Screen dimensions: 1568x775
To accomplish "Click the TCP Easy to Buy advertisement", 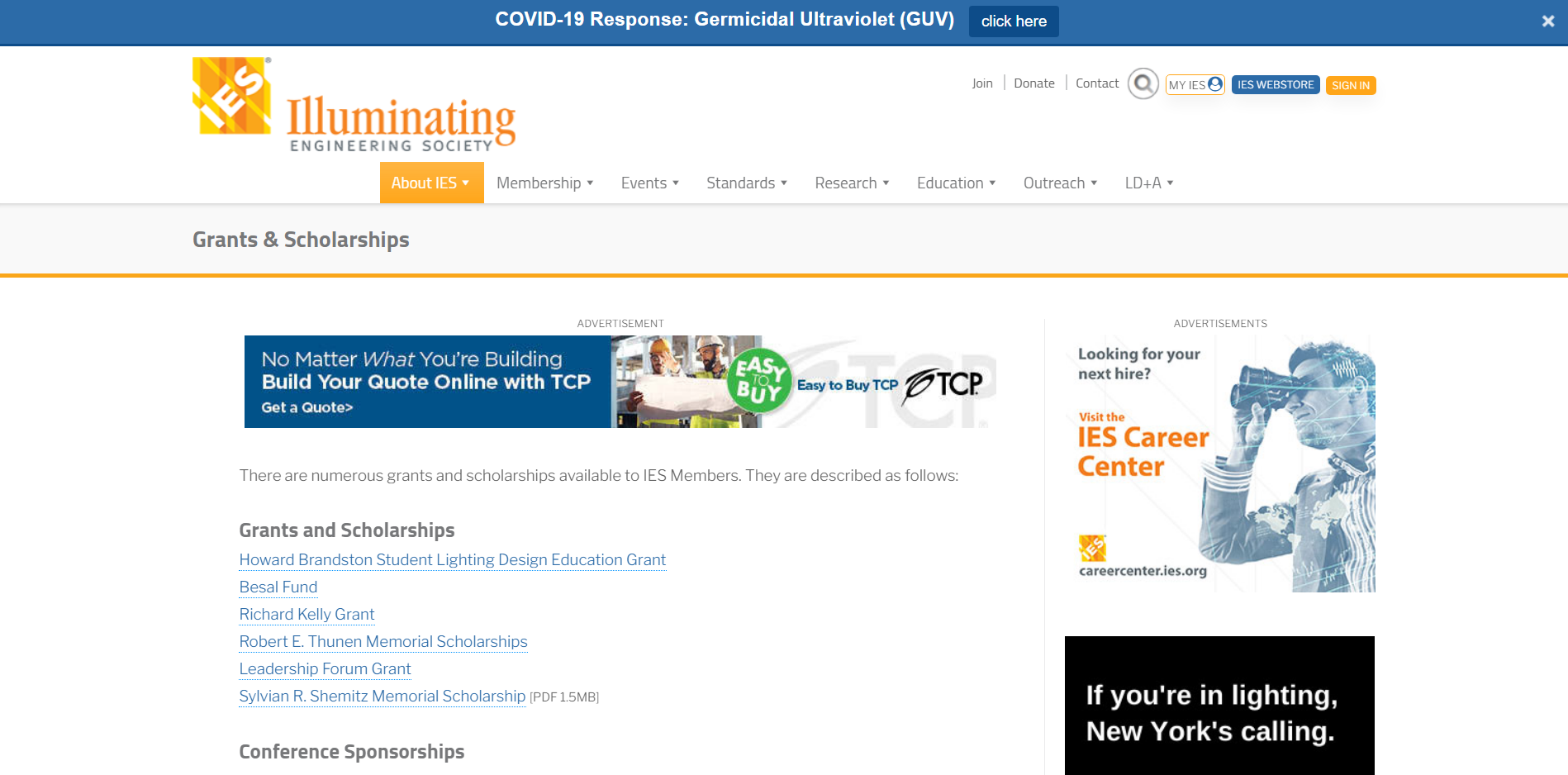I will click(x=620, y=382).
